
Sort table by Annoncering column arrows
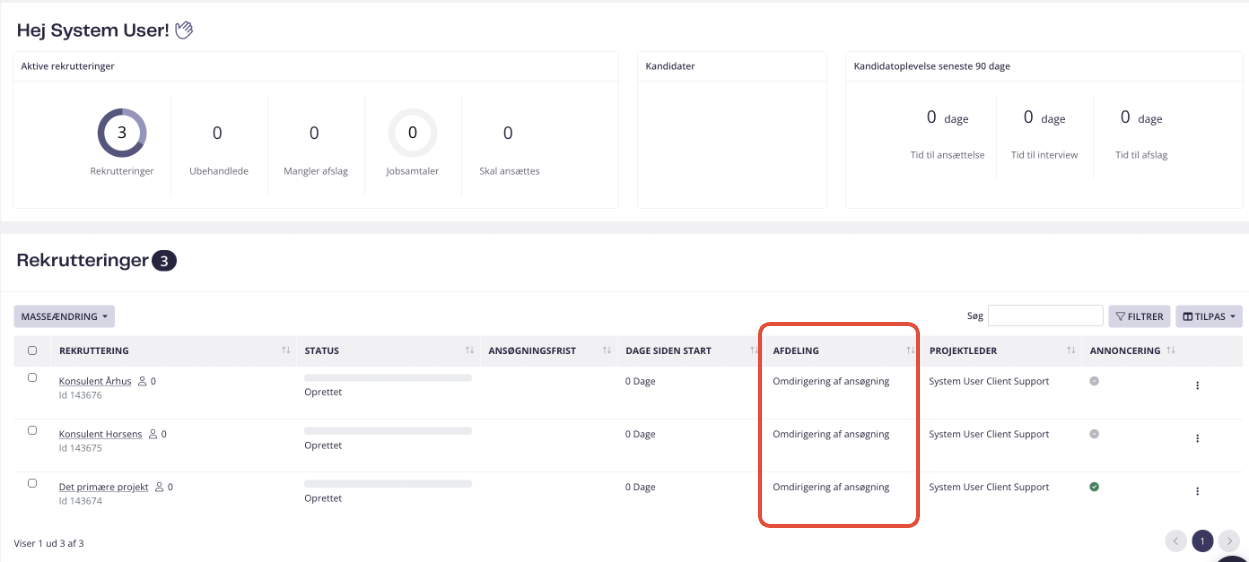pos(1170,351)
